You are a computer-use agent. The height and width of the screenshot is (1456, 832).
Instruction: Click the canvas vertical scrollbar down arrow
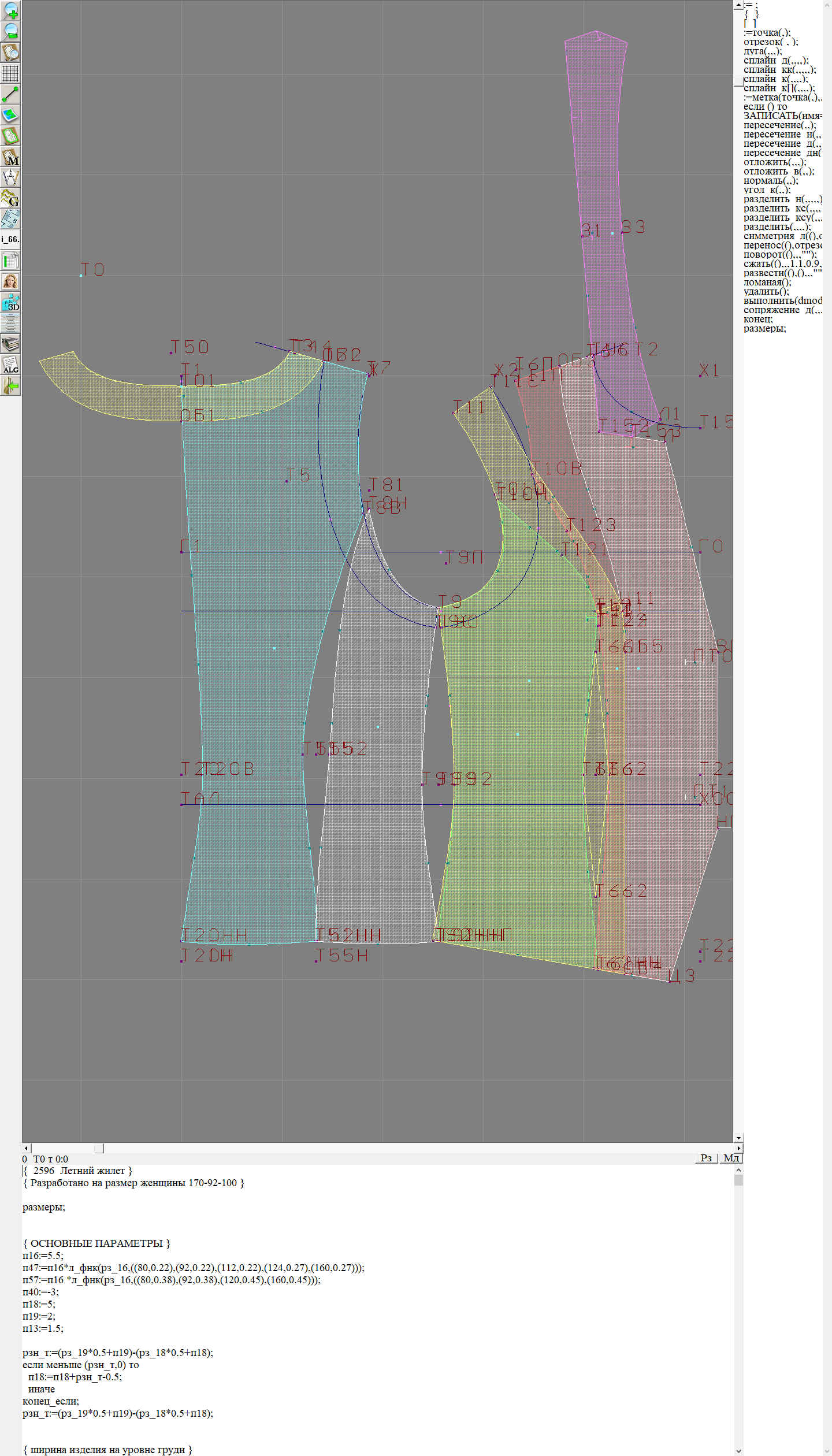click(738, 1138)
